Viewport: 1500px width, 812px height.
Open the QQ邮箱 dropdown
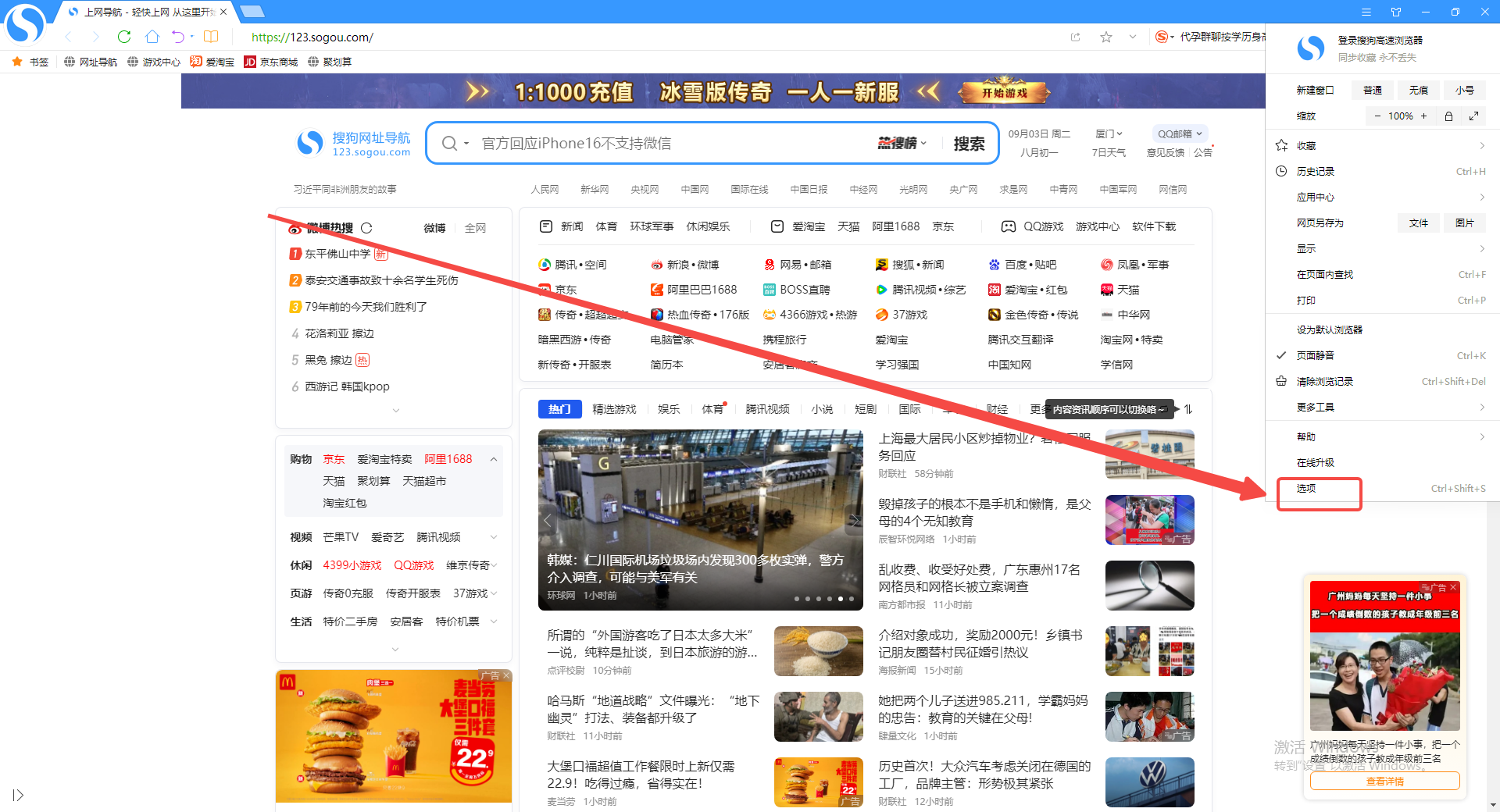(1180, 134)
